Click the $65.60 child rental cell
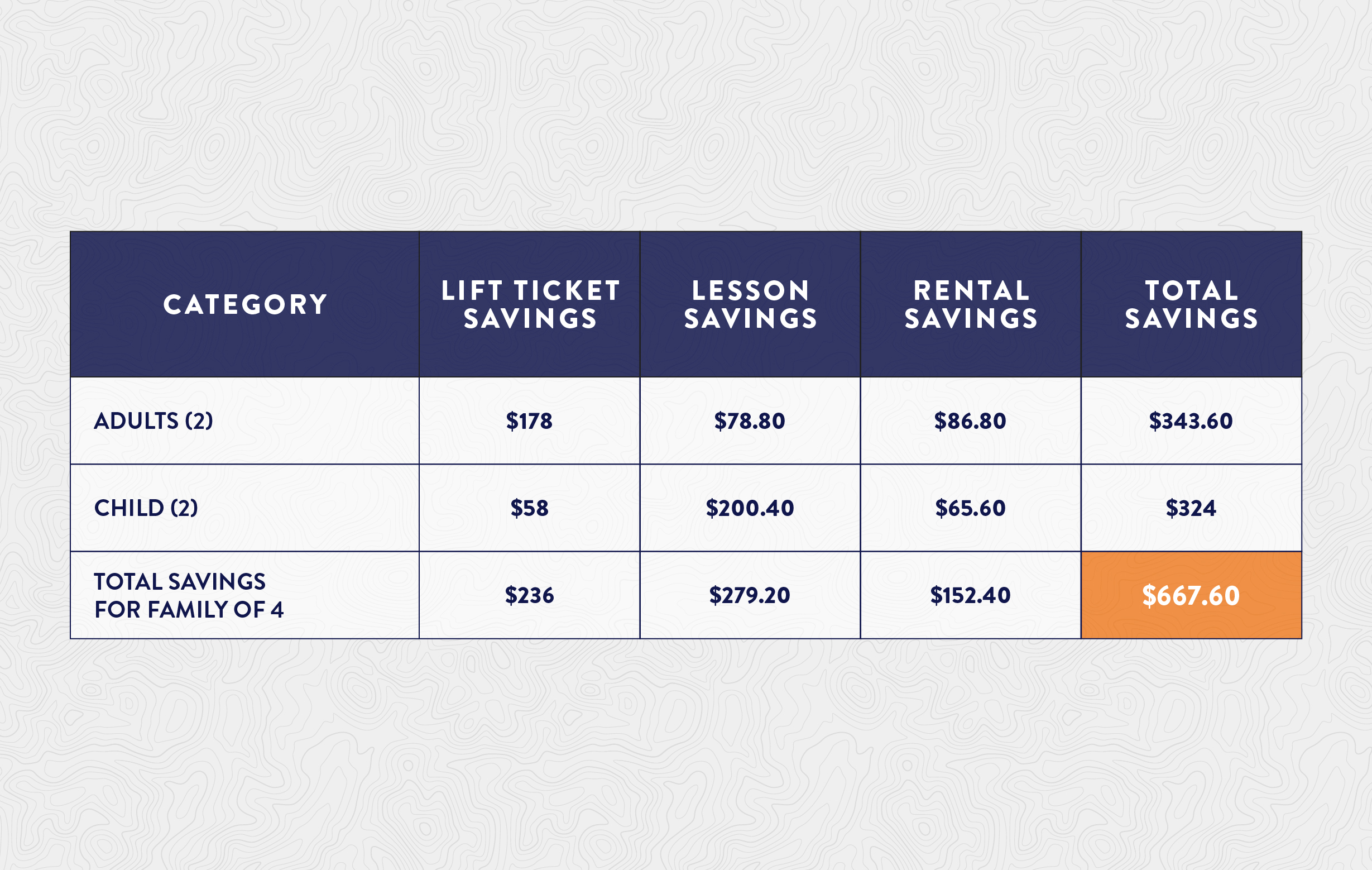 [x=970, y=508]
